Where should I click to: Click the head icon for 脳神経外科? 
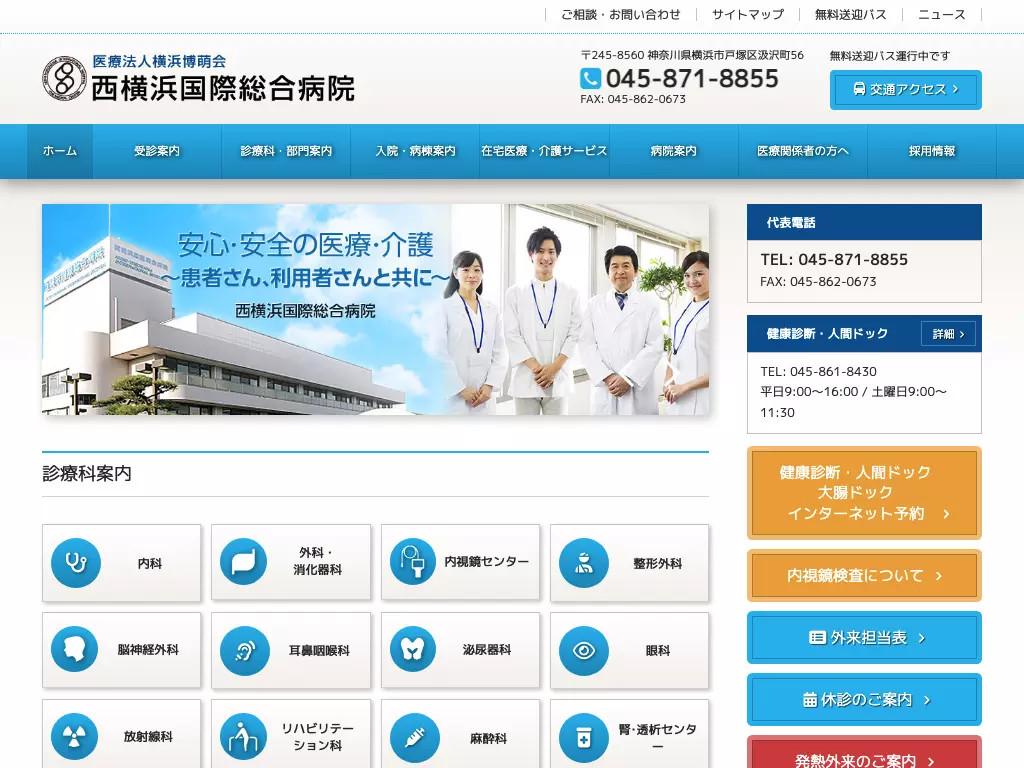coord(74,649)
